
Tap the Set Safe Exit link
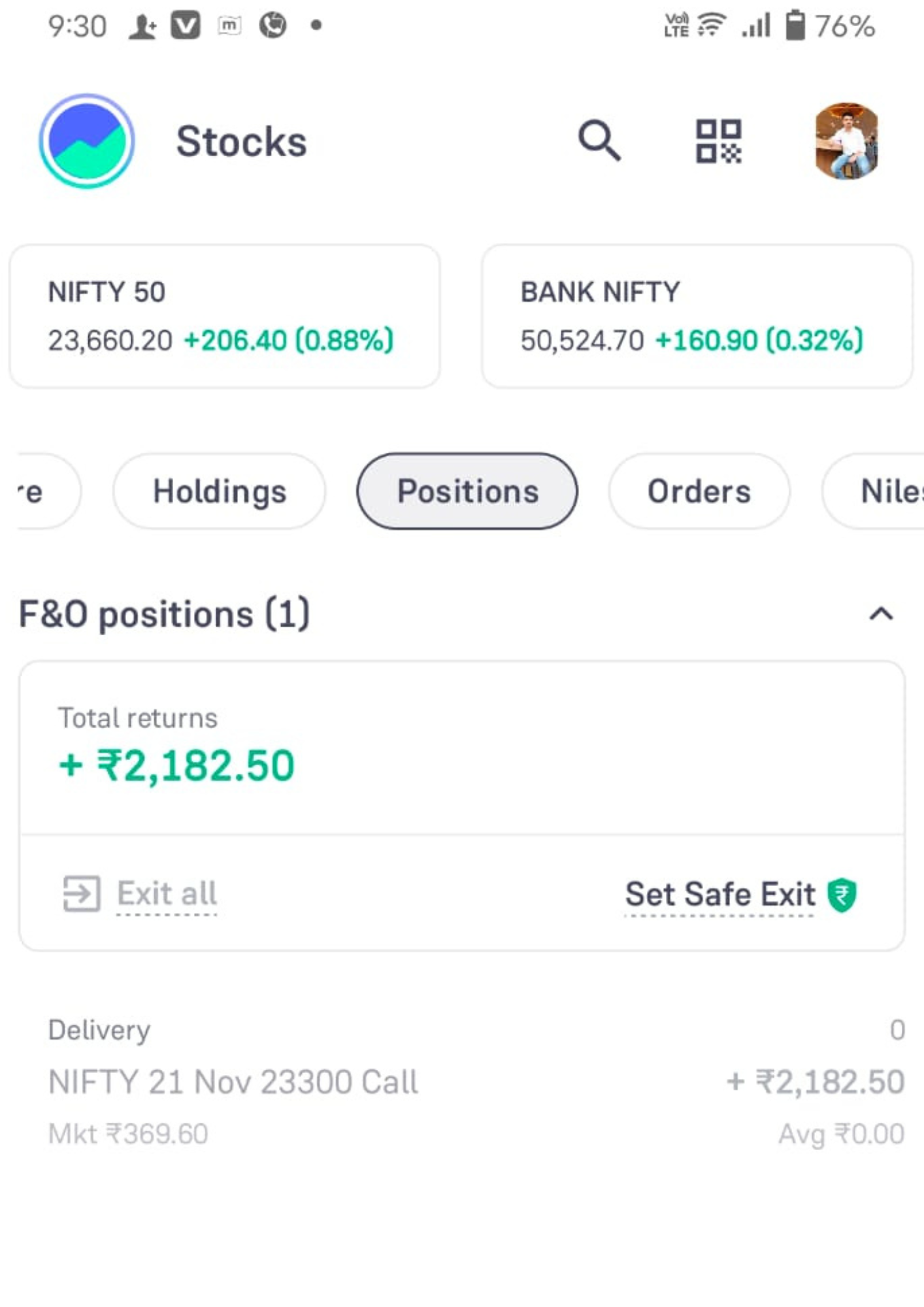pyautogui.click(x=720, y=895)
